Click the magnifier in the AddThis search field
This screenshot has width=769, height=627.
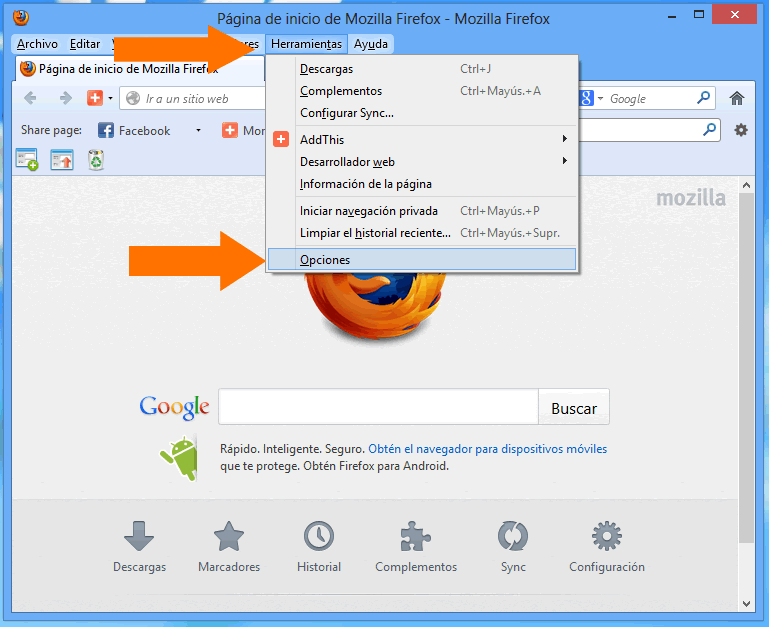[x=709, y=130]
